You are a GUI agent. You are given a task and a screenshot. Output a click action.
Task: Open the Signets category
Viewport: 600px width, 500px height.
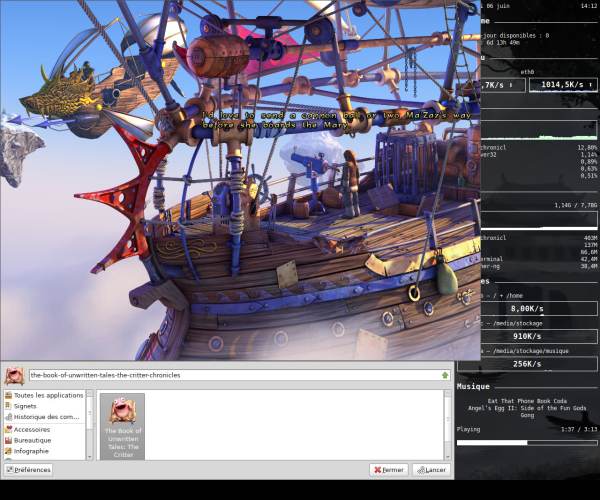point(21,406)
